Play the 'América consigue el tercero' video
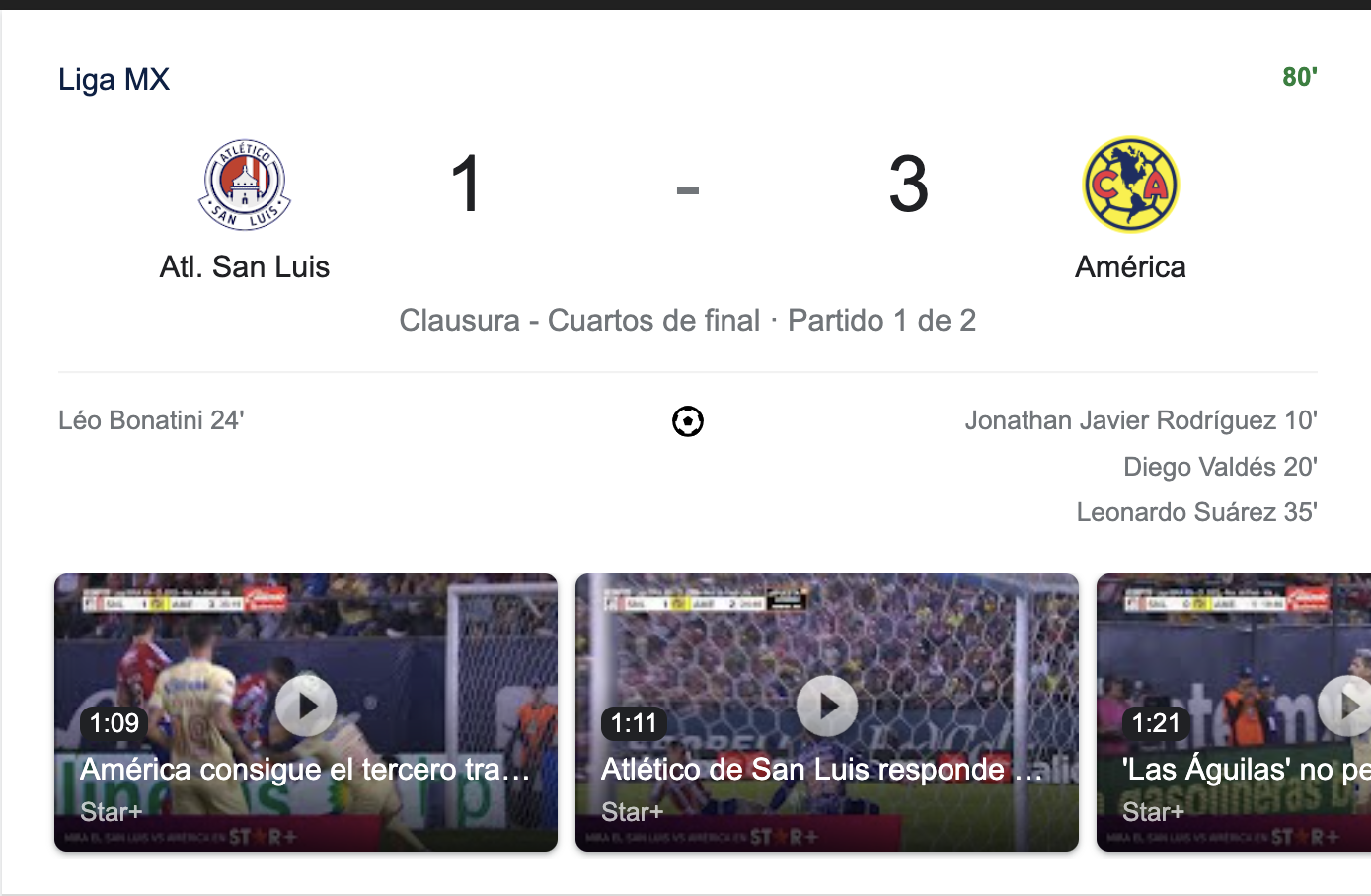Screen dimensions: 1371x896 point(306,706)
